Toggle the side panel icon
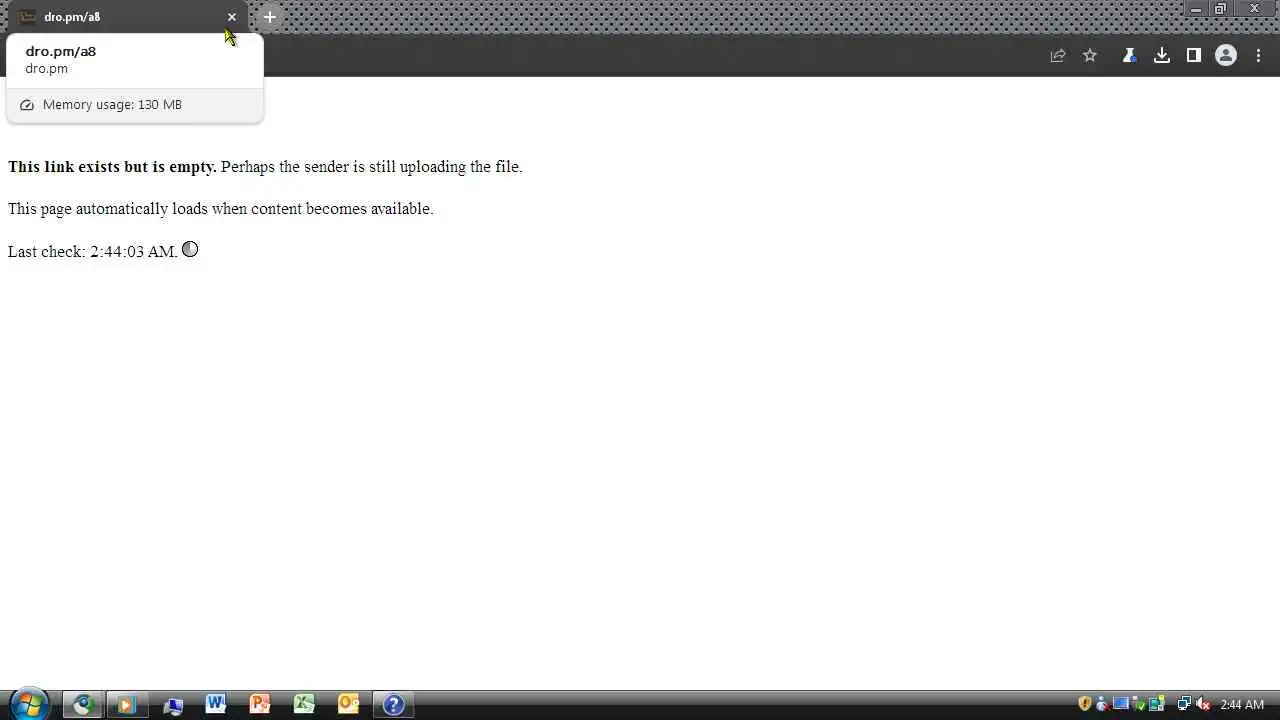The height and width of the screenshot is (720, 1280). [1193, 56]
